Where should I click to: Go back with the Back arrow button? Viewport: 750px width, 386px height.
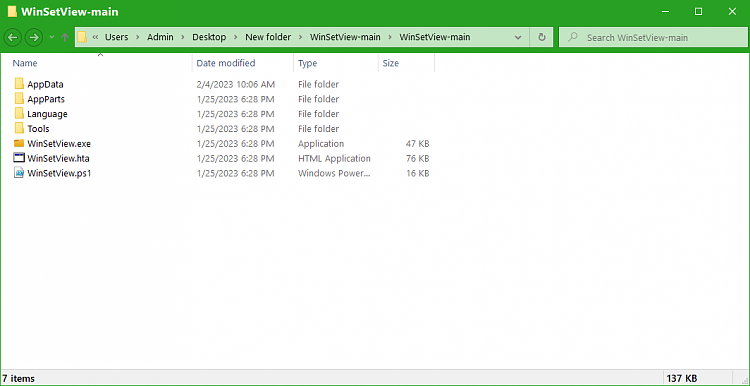pos(13,37)
